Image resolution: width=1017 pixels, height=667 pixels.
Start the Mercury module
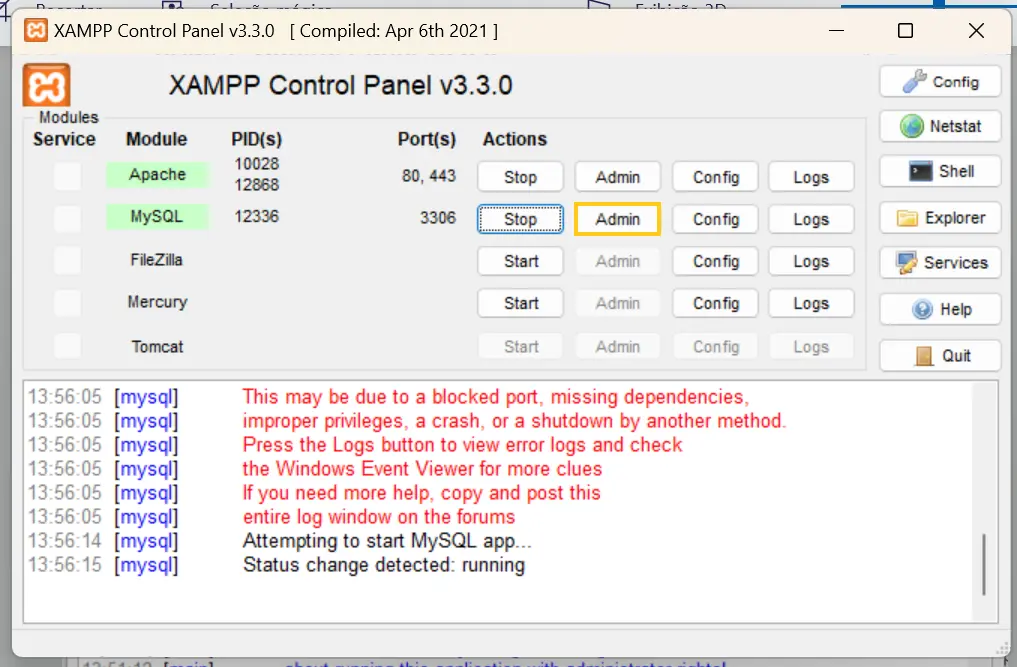pos(520,303)
